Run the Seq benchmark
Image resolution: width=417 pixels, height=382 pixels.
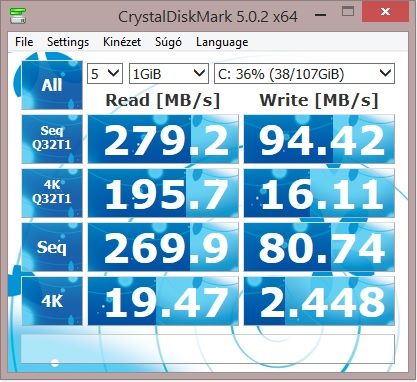click(x=52, y=247)
